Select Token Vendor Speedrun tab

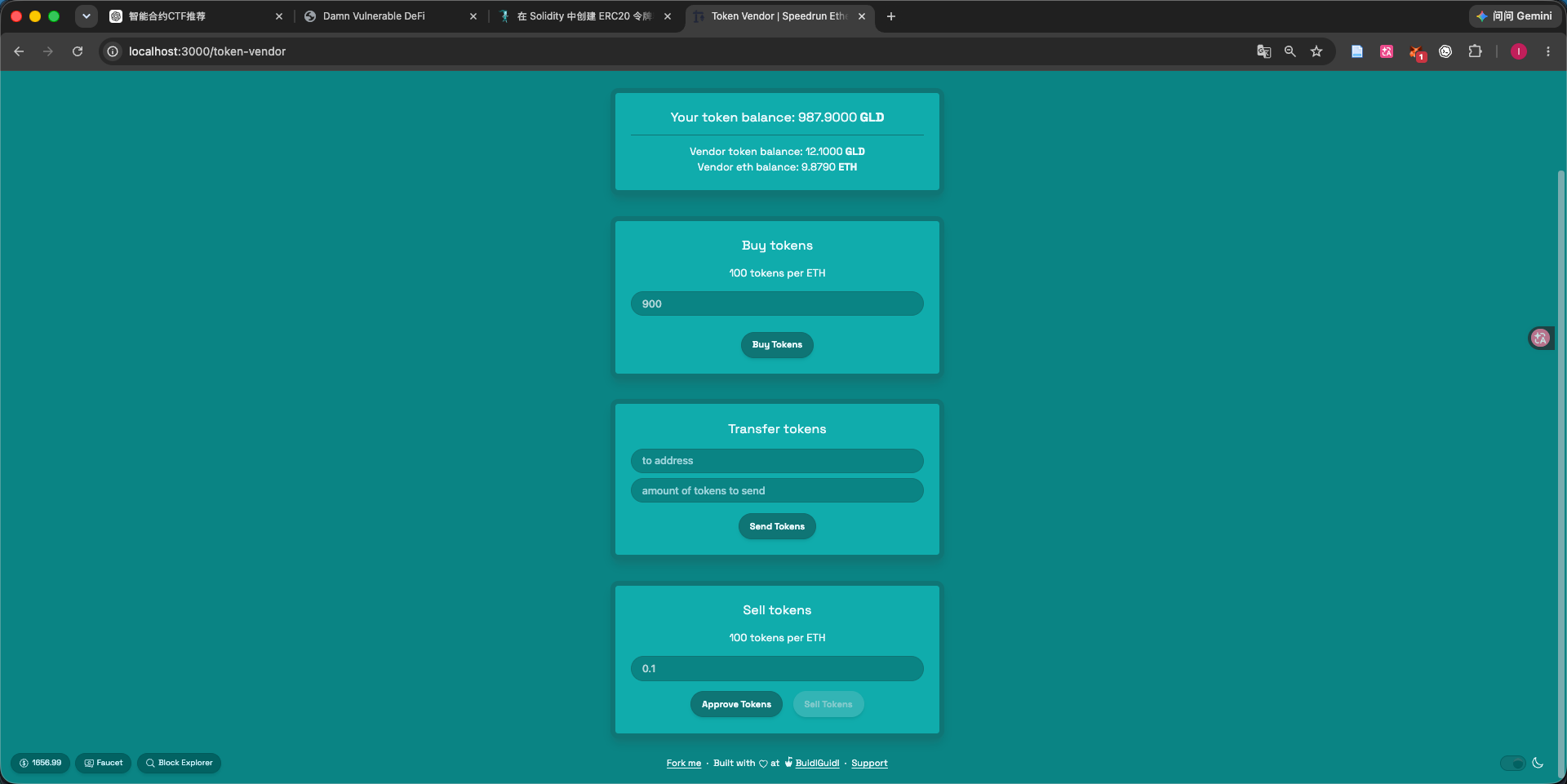point(779,16)
